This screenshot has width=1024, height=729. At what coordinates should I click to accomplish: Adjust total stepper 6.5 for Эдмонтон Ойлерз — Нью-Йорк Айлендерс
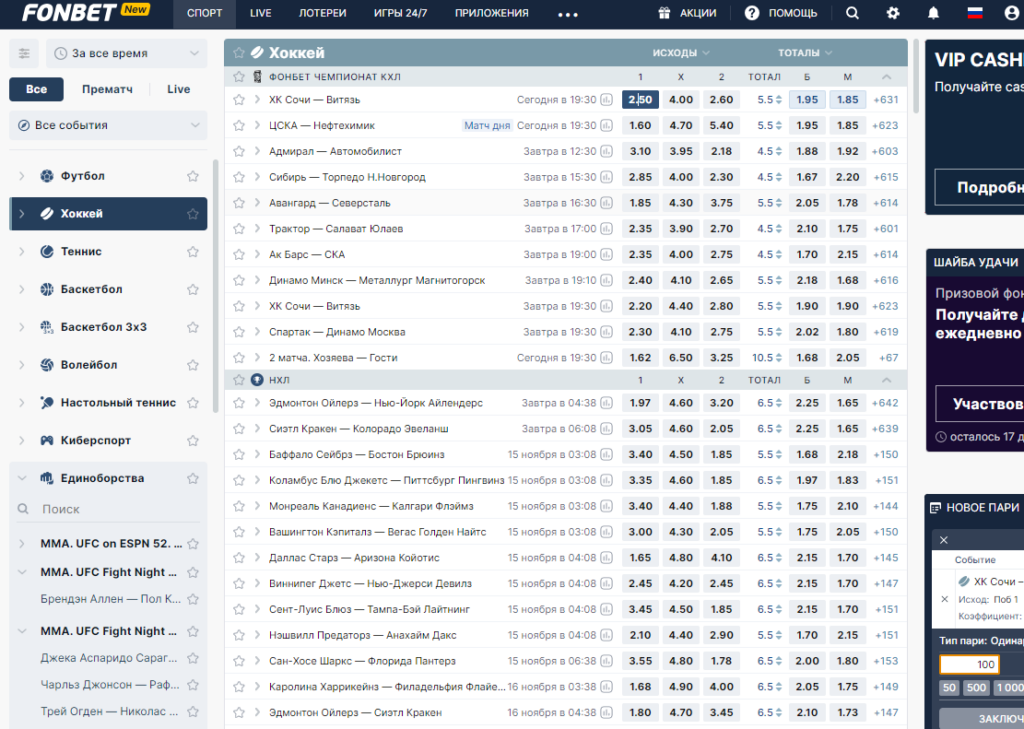pyautogui.click(x=778, y=403)
